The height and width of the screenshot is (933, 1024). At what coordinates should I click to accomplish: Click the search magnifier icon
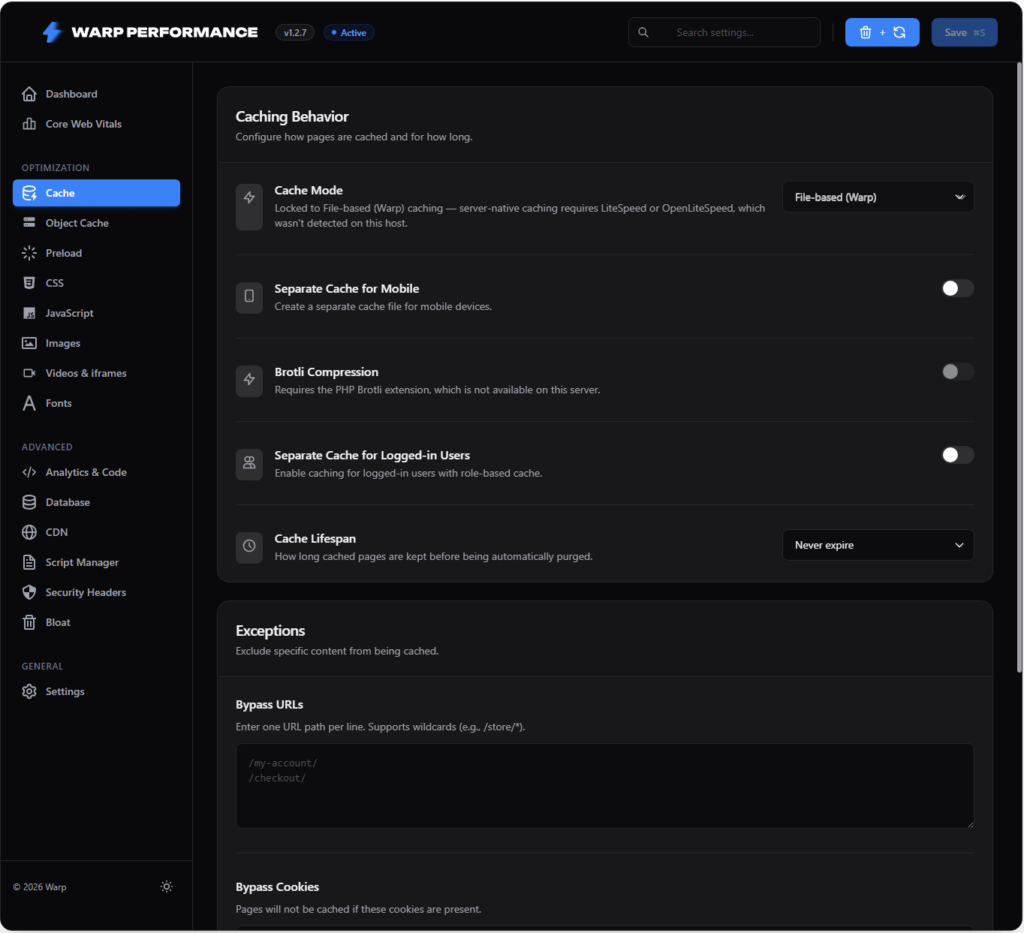tap(643, 32)
